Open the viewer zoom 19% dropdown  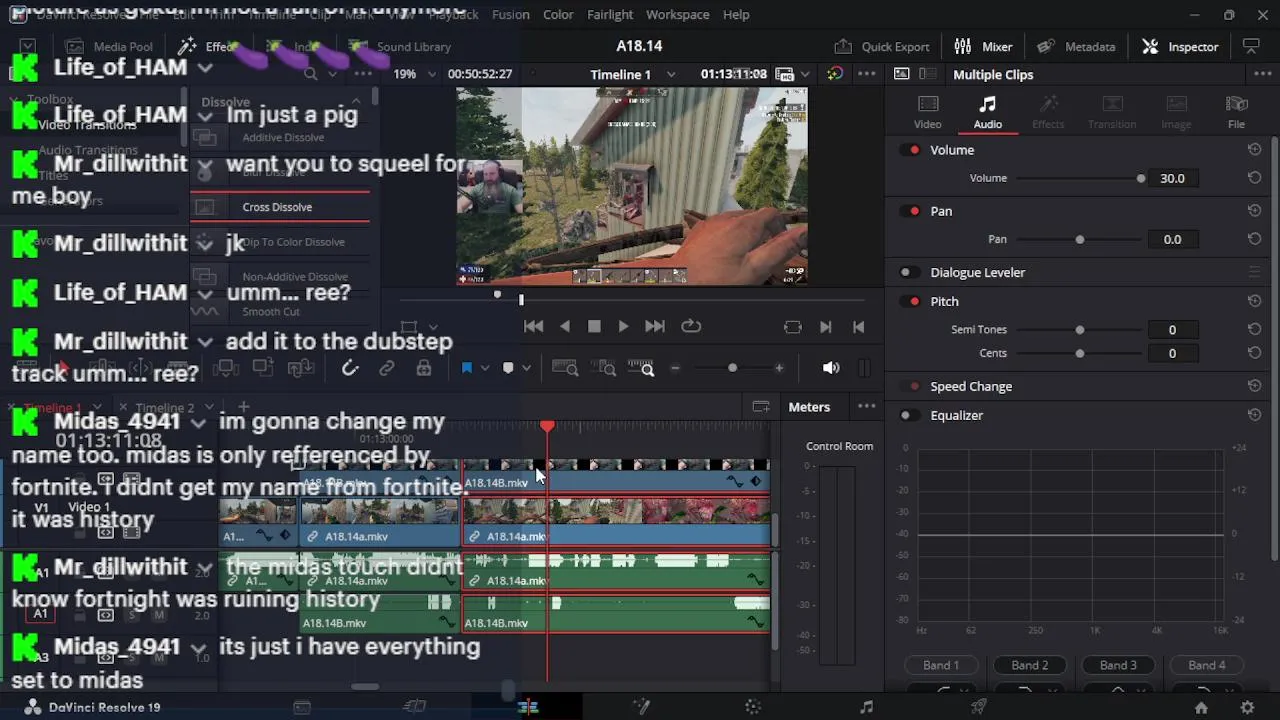click(432, 75)
